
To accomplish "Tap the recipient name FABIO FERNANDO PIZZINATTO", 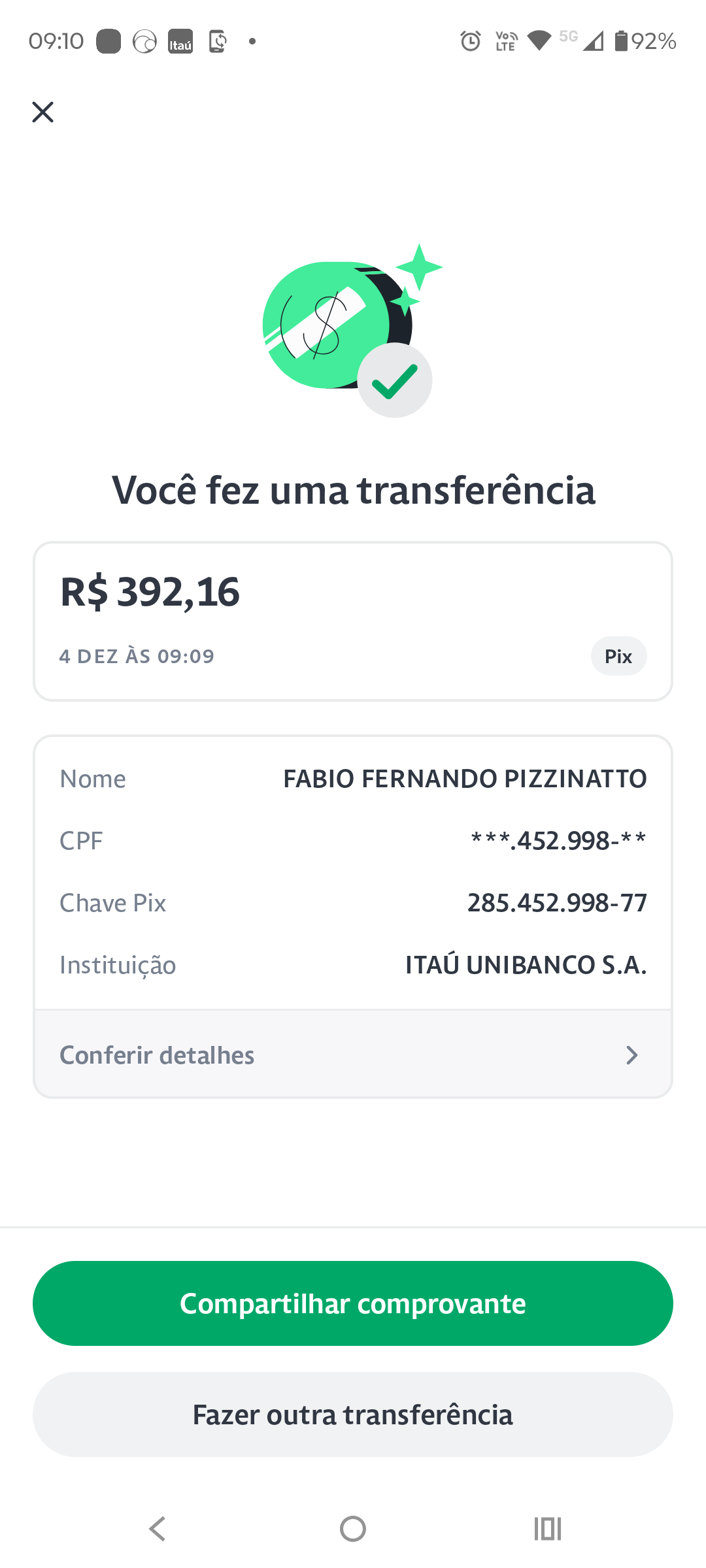I will (x=465, y=779).
